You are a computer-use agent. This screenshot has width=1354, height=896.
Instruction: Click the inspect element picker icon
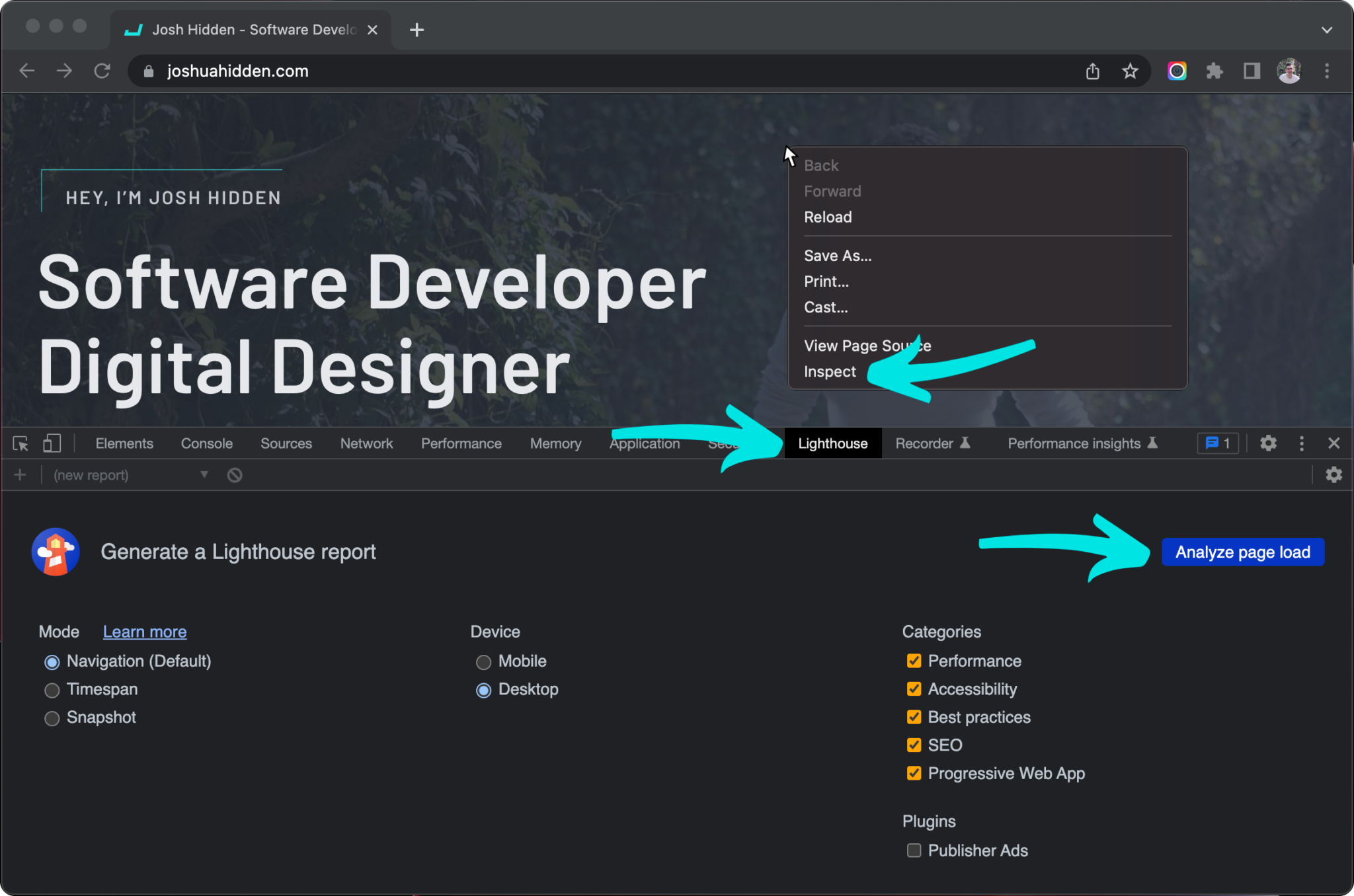tap(20, 443)
